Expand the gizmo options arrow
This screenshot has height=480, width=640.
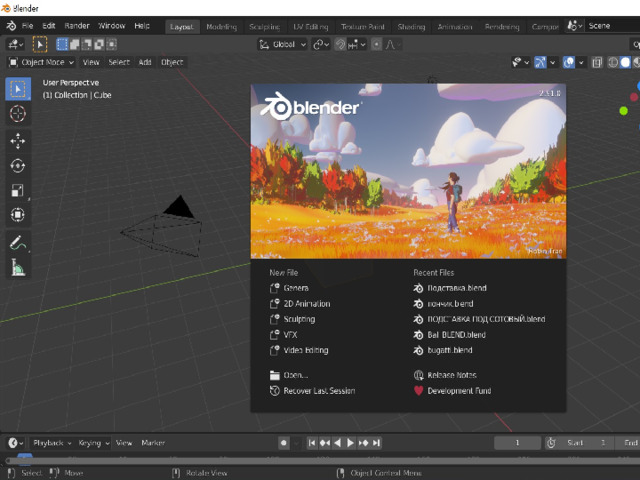pos(553,62)
